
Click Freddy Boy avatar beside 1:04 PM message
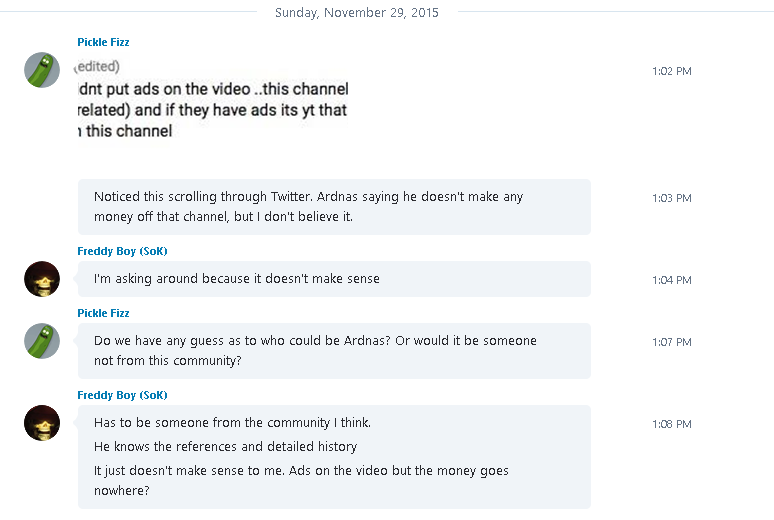point(42,279)
